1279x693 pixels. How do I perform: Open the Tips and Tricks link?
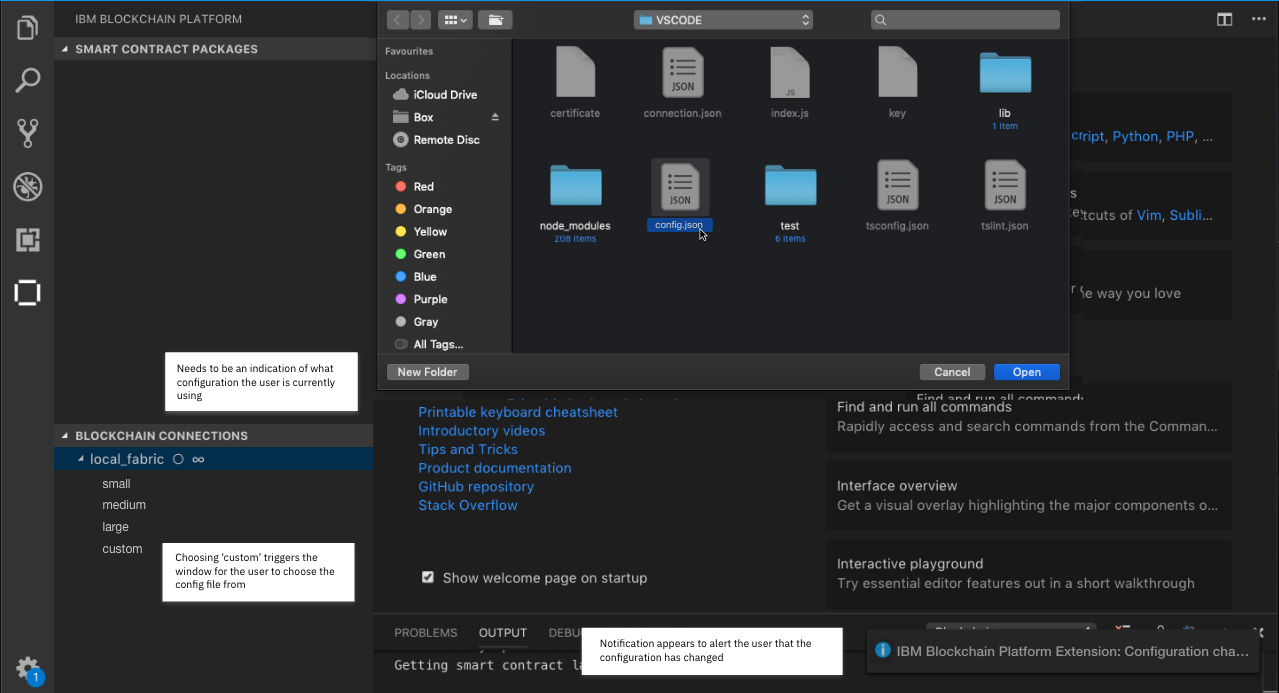468,449
